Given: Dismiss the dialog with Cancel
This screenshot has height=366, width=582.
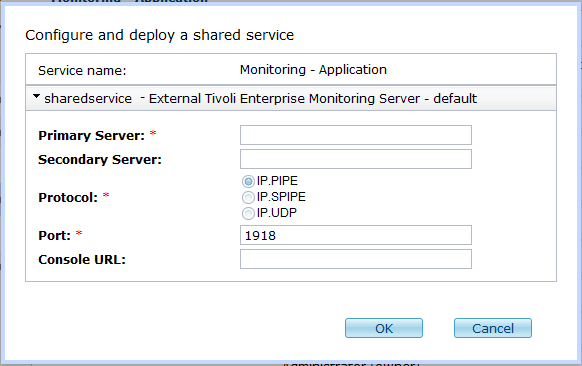Looking at the screenshot, I should tap(493, 328).
